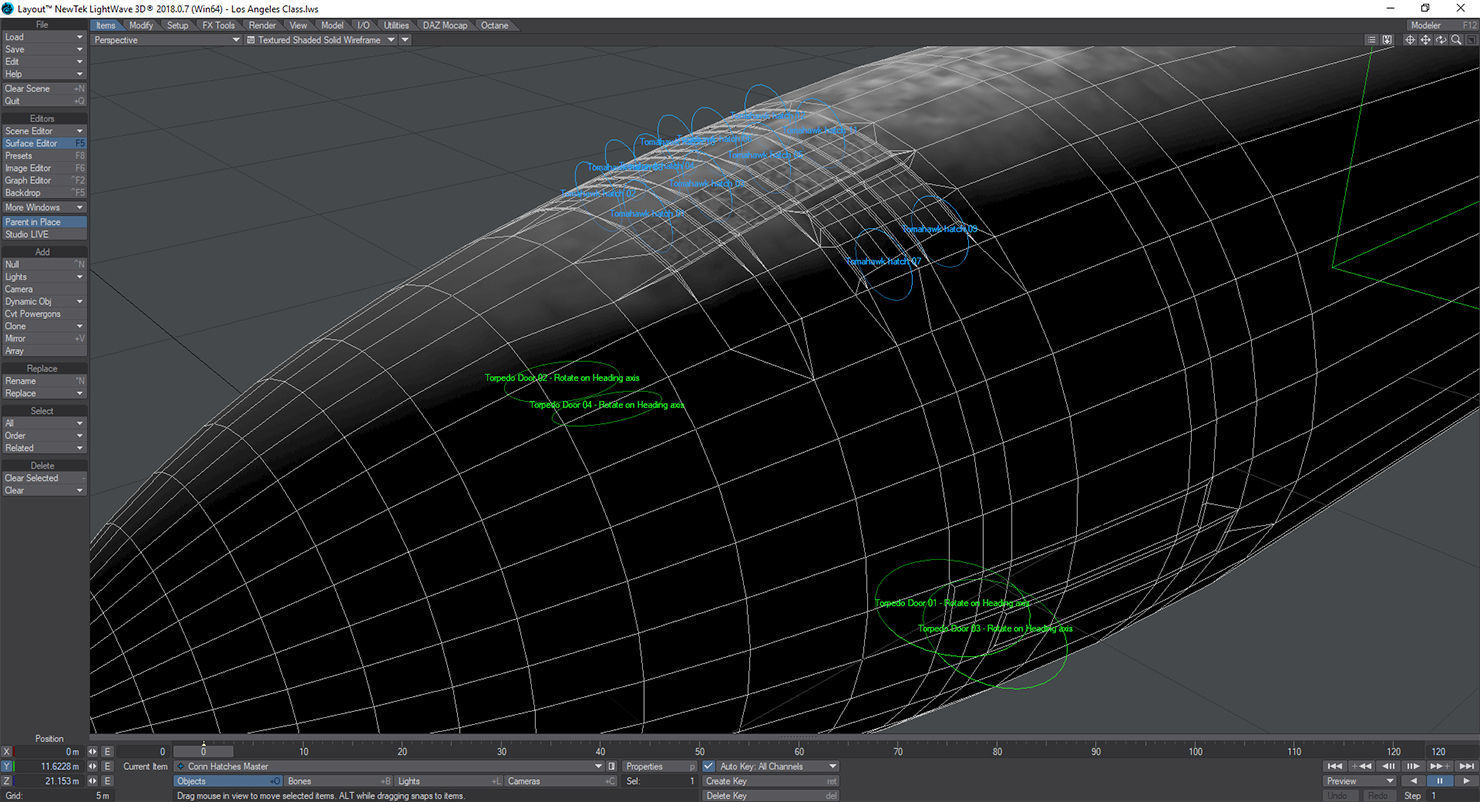Go to the next keyframe

click(x=1439, y=767)
